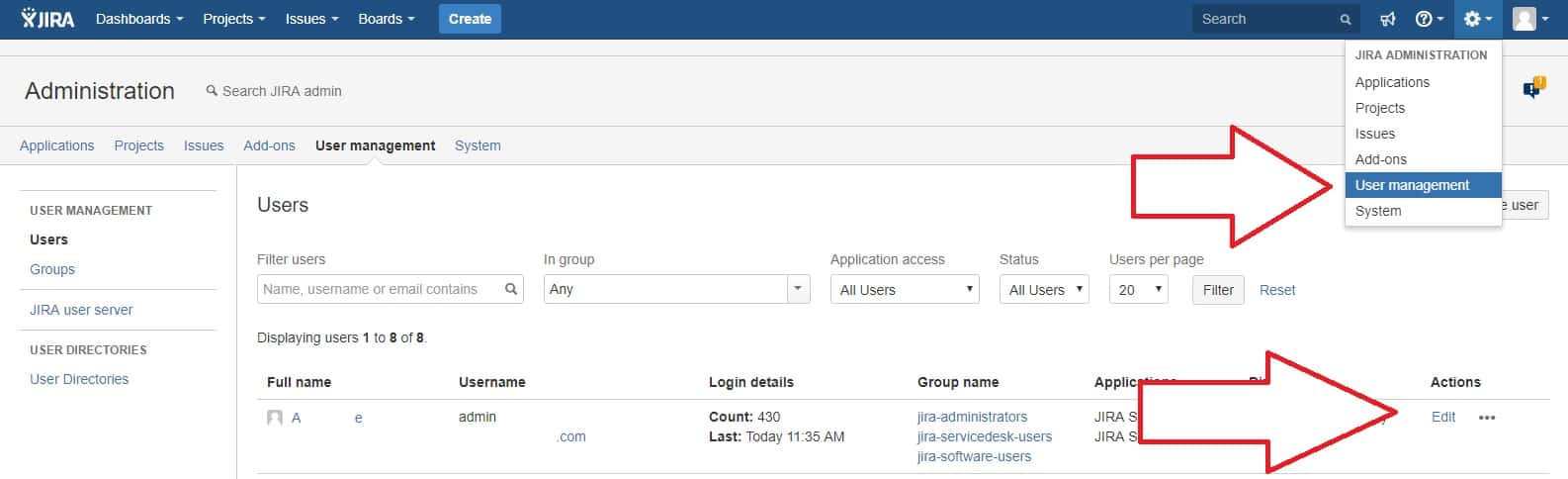Open the Issues dropdown in top navigation
1568x479 pixels.
pos(311,19)
